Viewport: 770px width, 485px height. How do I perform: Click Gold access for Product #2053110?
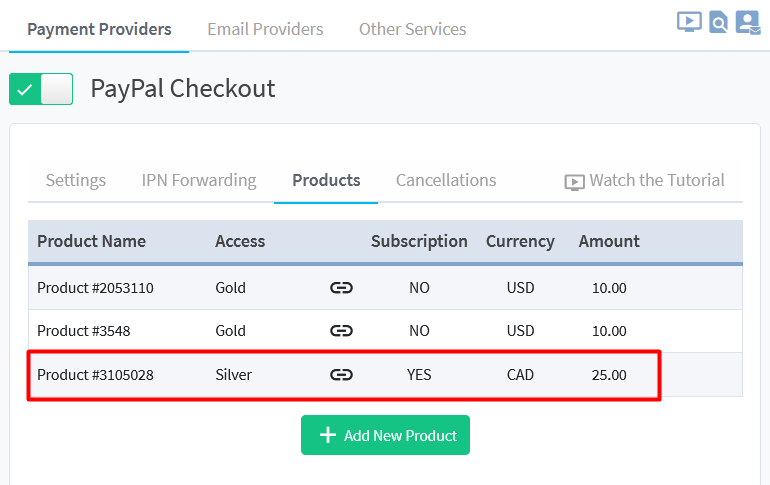230,288
